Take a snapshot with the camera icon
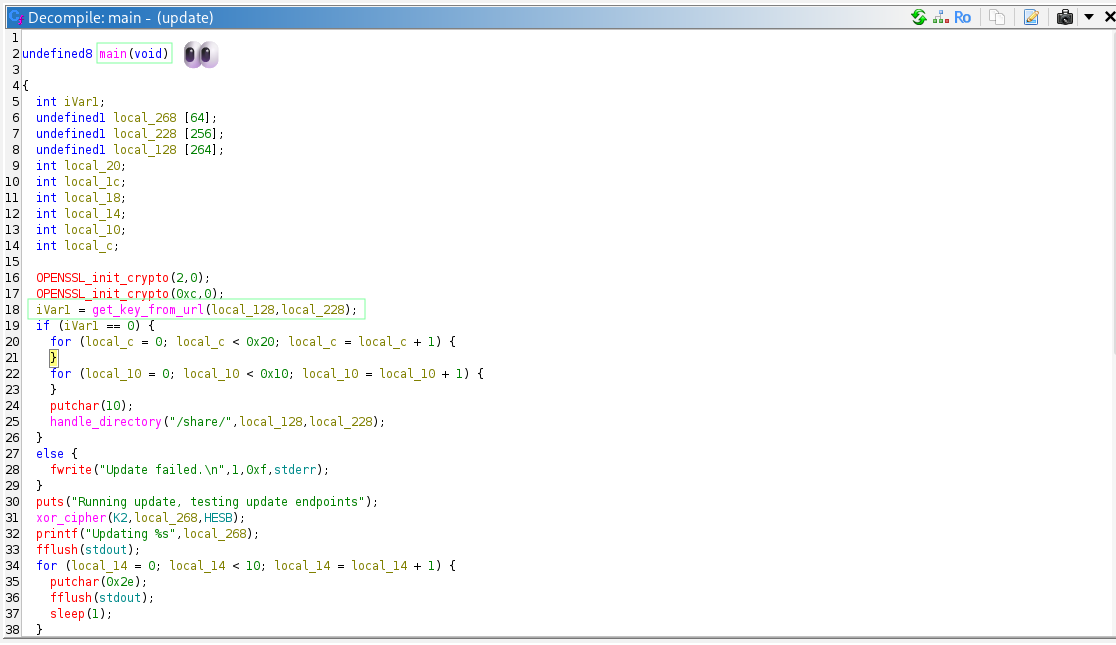This screenshot has width=1116, height=645. click(x=1065, y=17)
